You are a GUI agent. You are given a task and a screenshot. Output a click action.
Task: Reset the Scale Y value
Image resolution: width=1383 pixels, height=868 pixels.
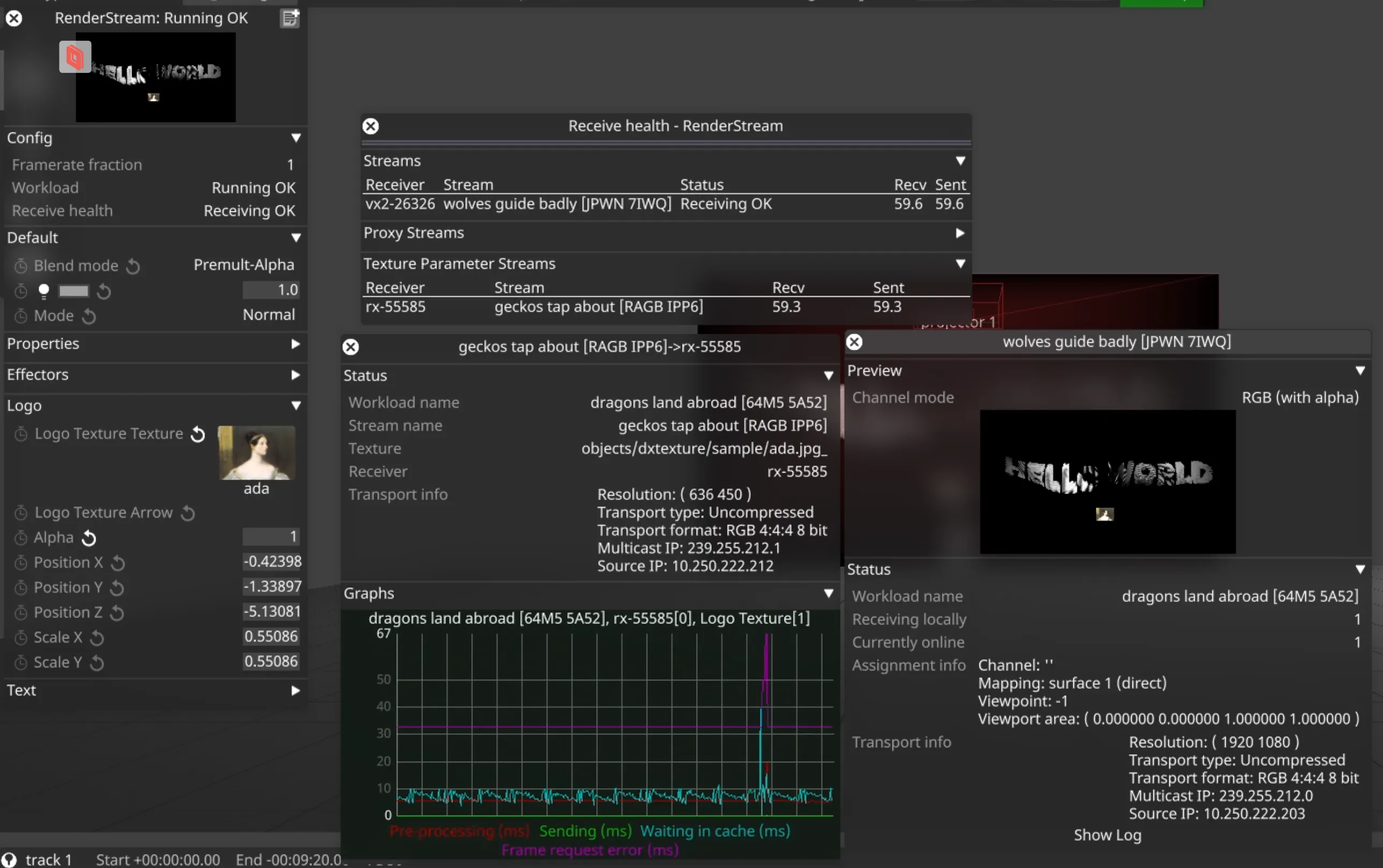click(97, 663)
